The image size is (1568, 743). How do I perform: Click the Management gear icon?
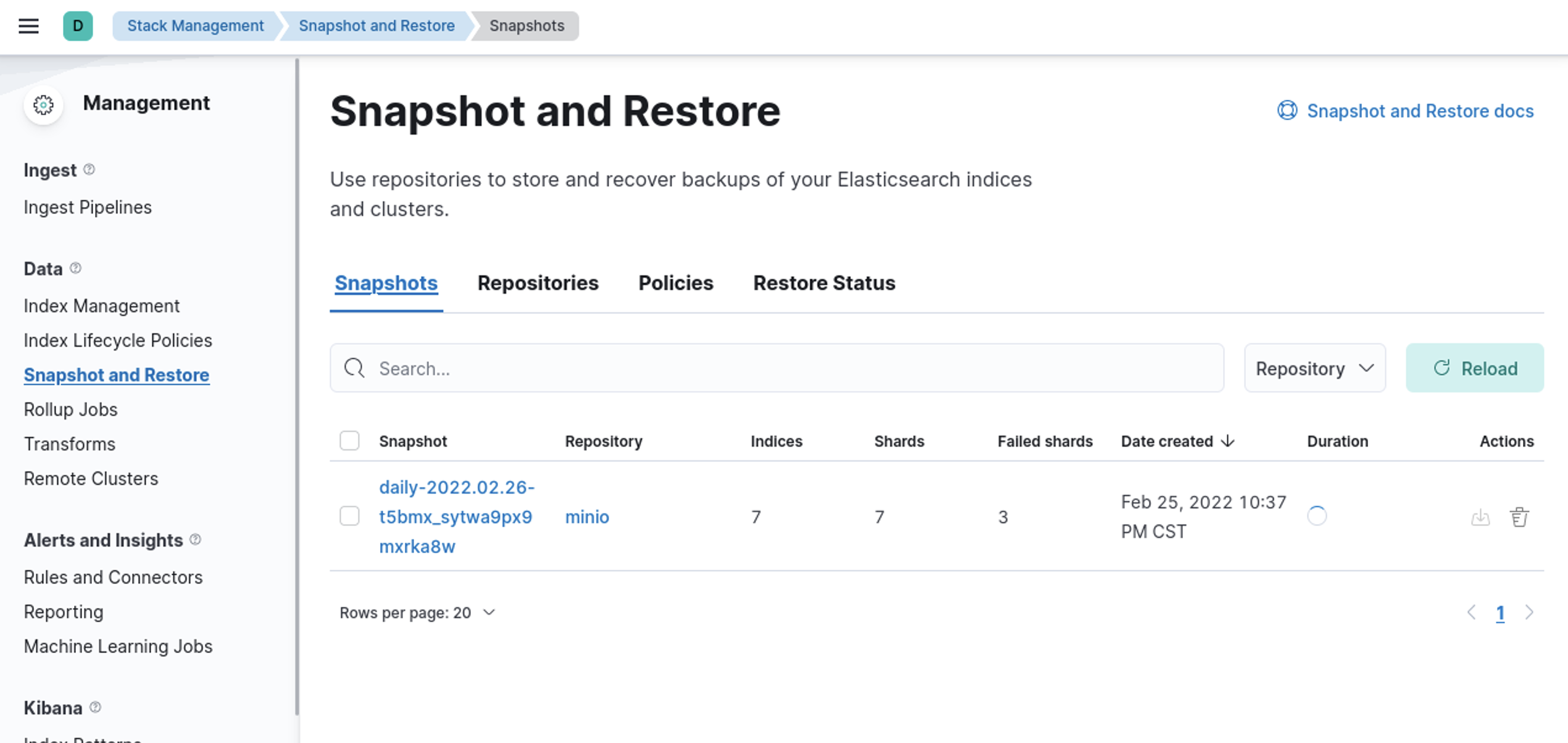coord(43,105)
